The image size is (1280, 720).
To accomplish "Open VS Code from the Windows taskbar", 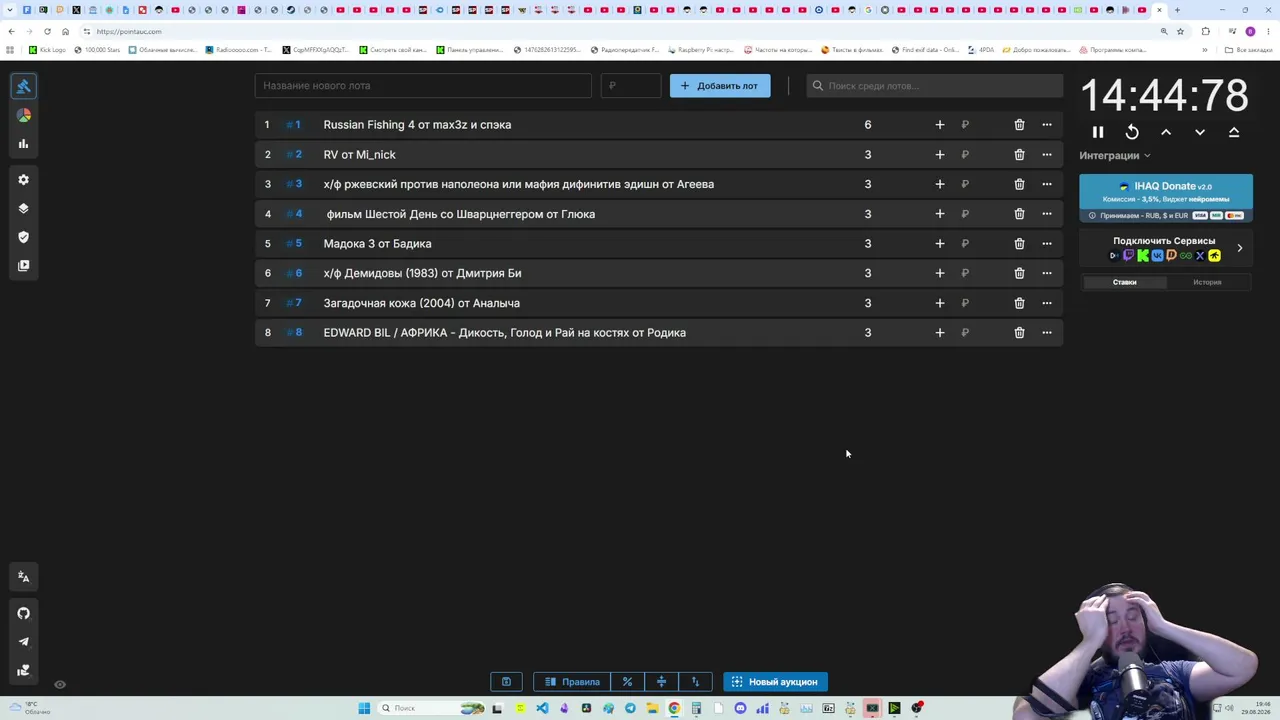I will coord(542,709).
